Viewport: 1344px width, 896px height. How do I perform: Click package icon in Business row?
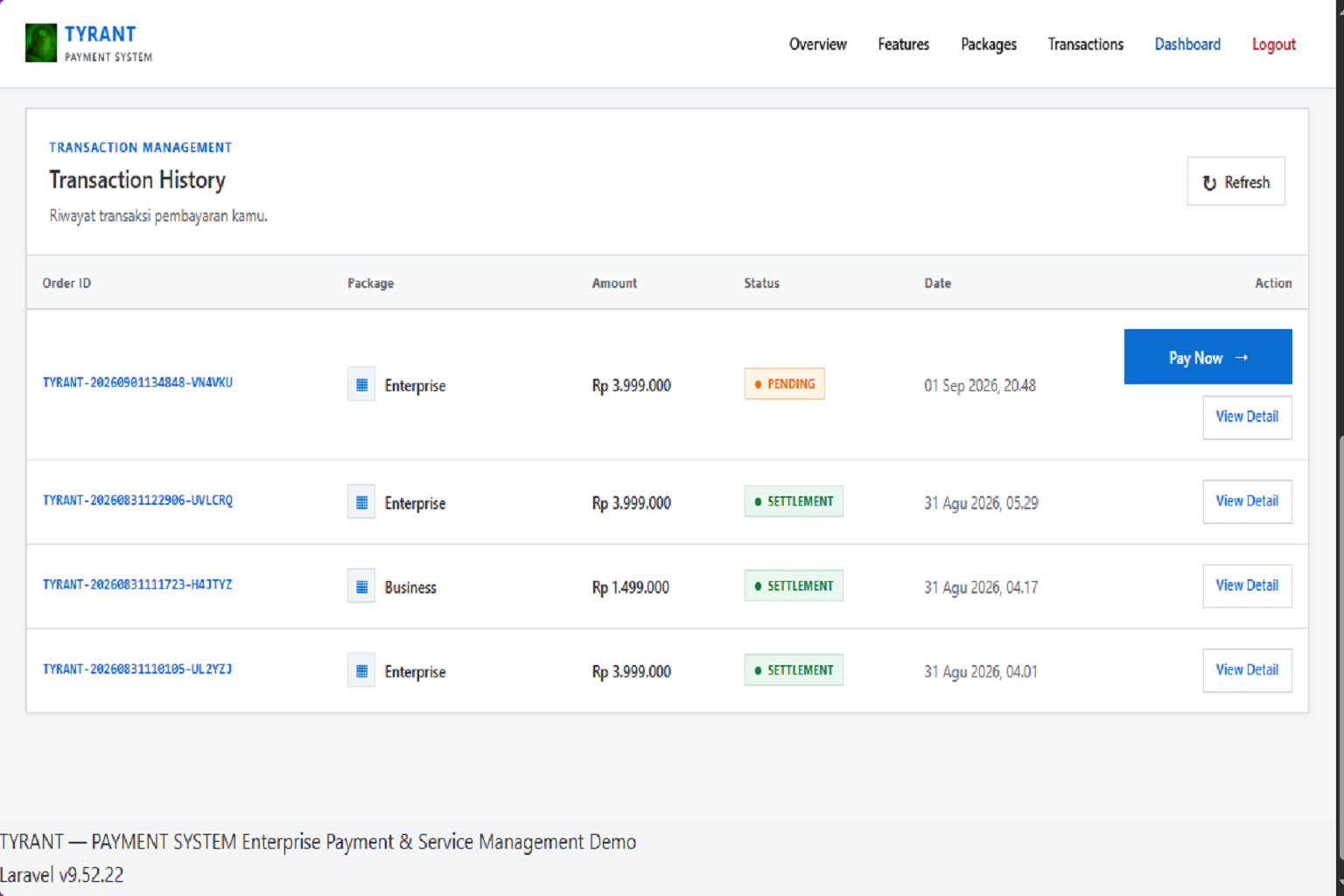tap(361, 586)
